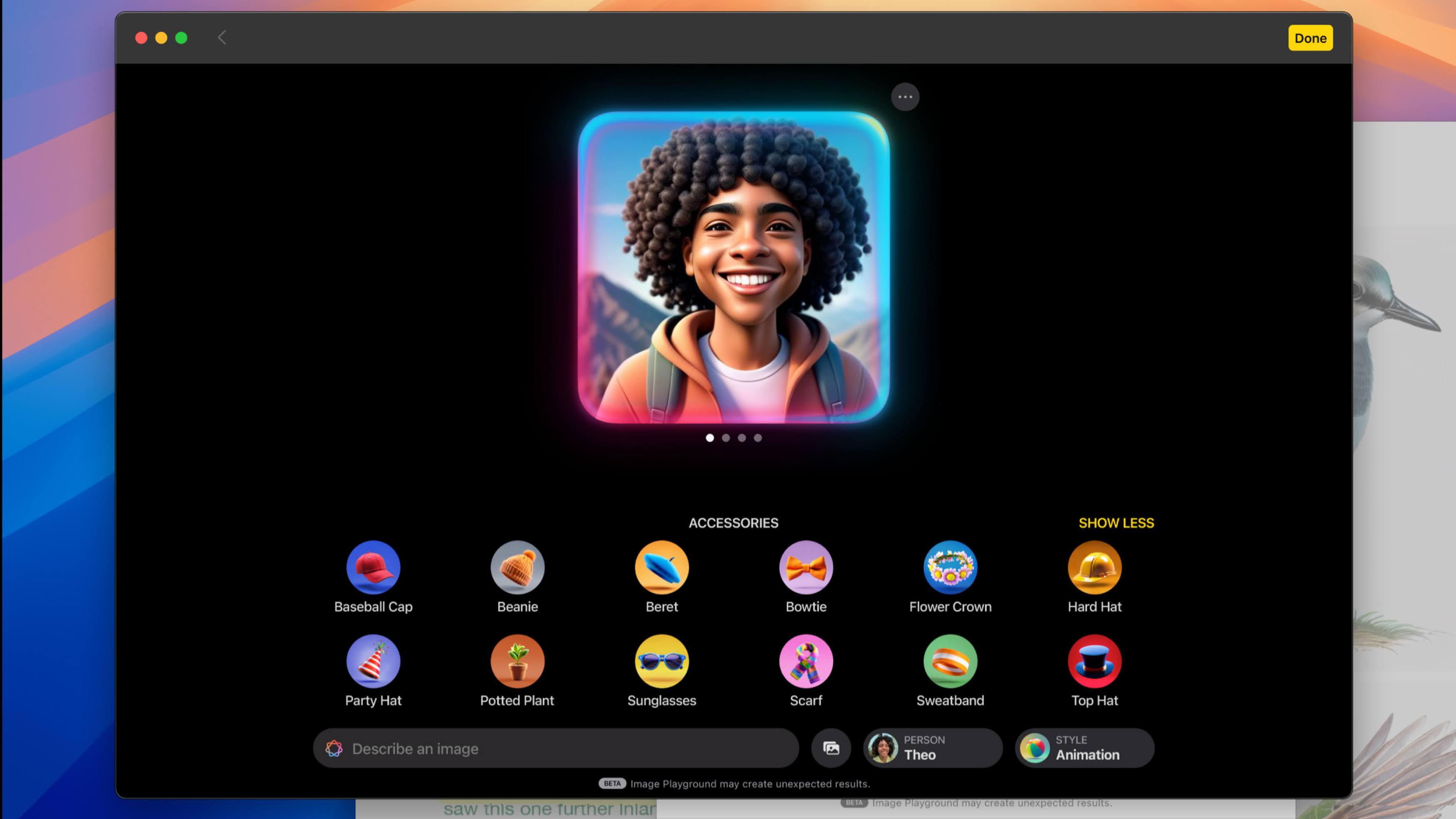
Task: Select the Hard Hat icon
Action: tap(1094, 567)
